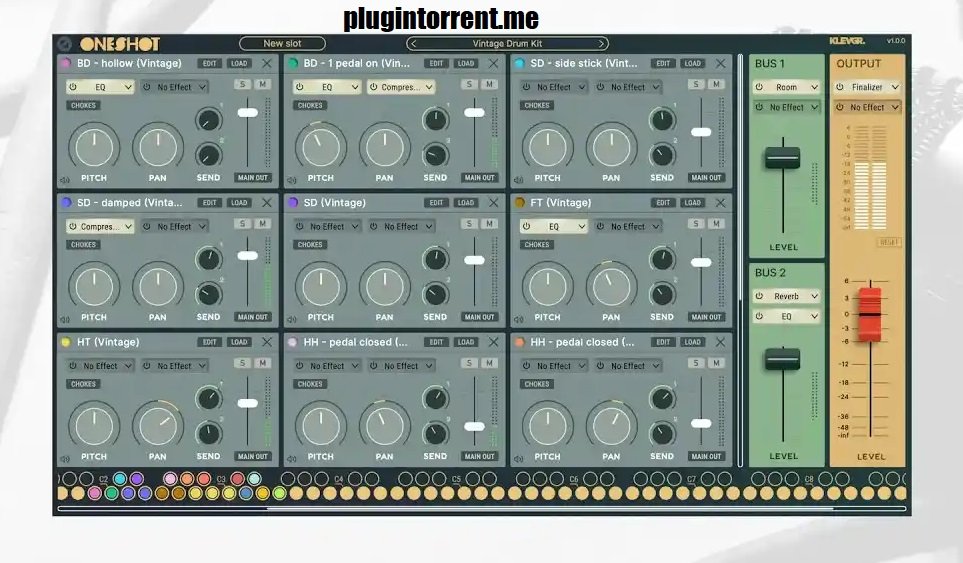Load a sample into SD - damped slot
This screenshot has height=563, width=963.
point(239,203)
